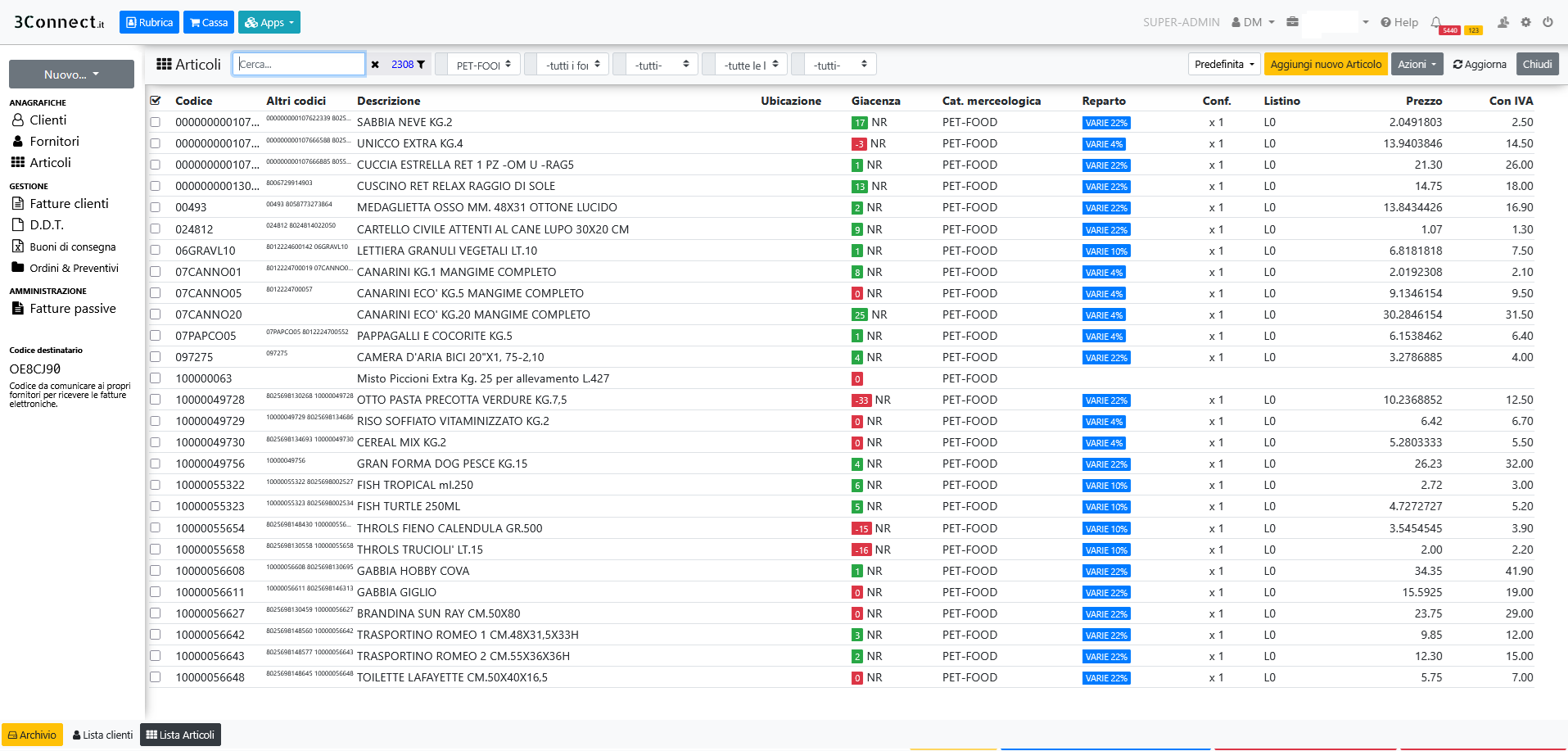Clear search with the X icon
Image resolution: width=1568 pixels, height=751 pixels.
click(375, 65)
